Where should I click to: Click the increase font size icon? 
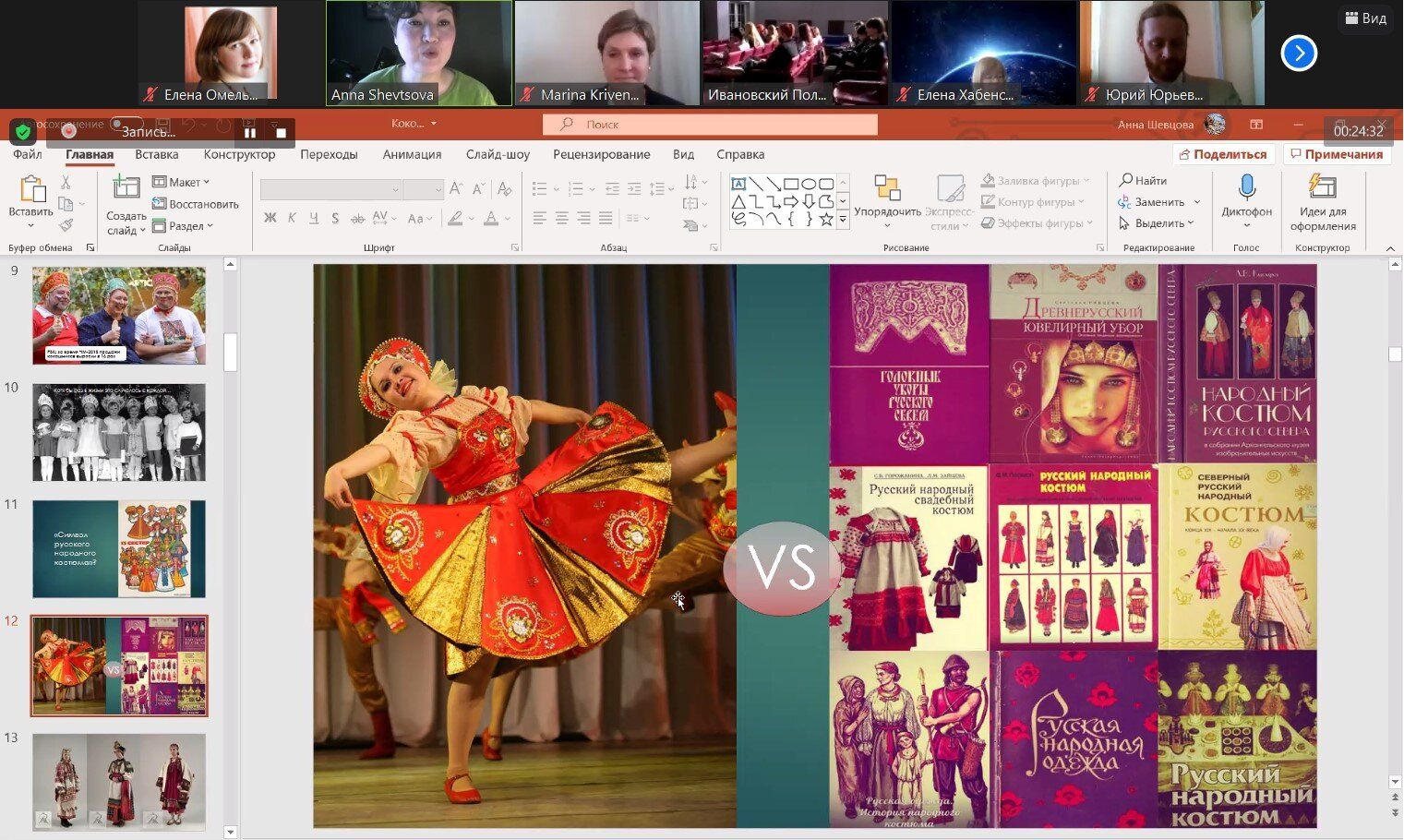tap(456, 189)
